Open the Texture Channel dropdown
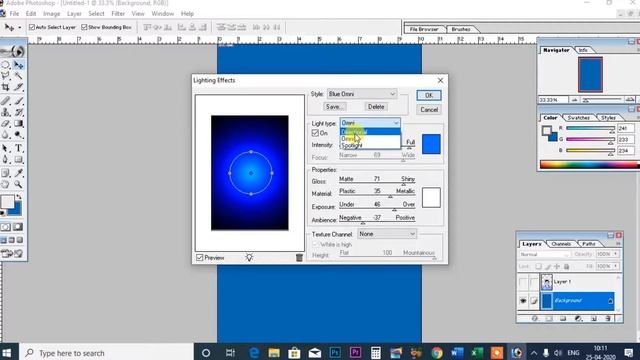Viewport: 640px width, 360px height. coord(387,234)
